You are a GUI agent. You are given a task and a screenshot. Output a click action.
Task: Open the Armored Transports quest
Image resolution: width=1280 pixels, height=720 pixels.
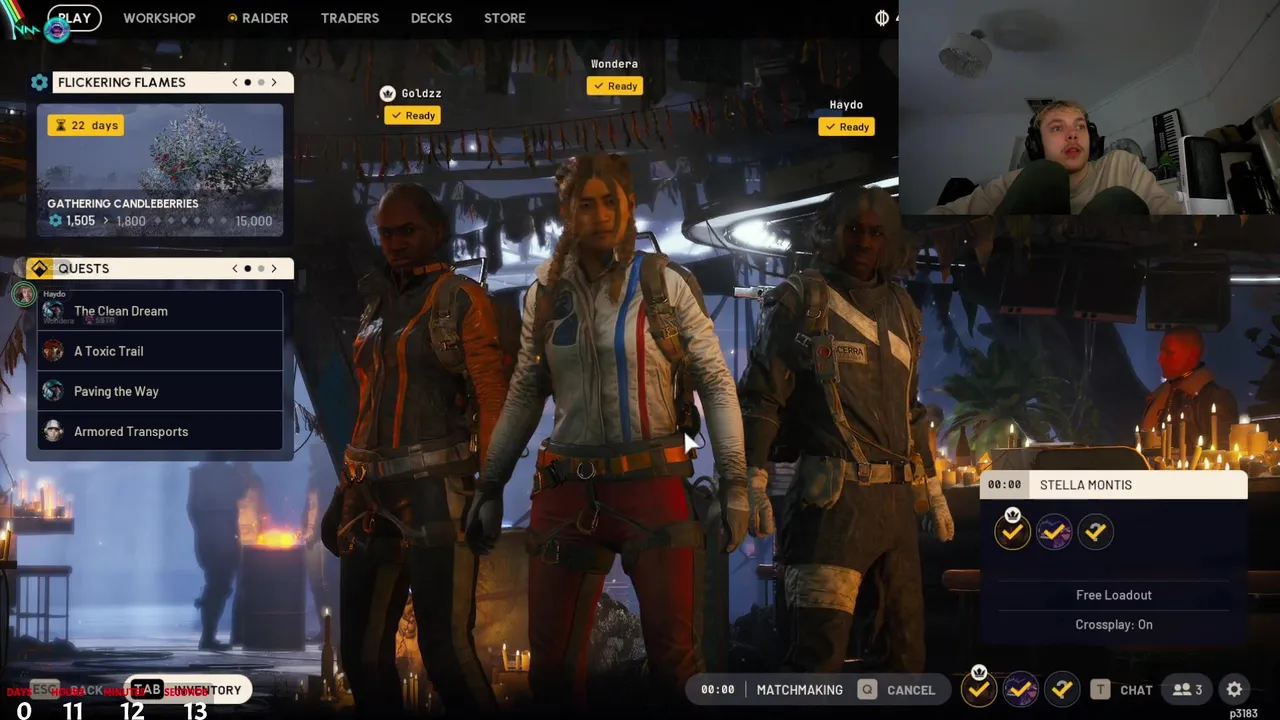pos(160,431)
